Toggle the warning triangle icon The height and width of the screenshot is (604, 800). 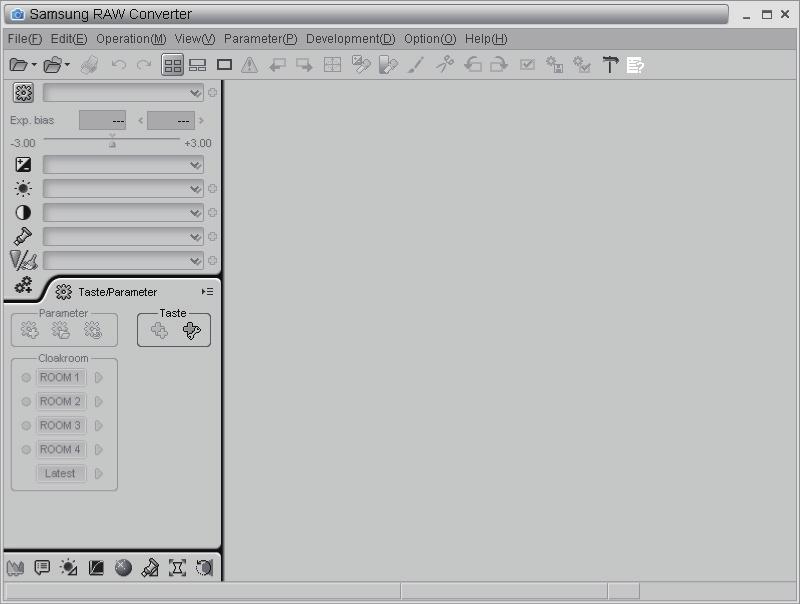point(249,65)
